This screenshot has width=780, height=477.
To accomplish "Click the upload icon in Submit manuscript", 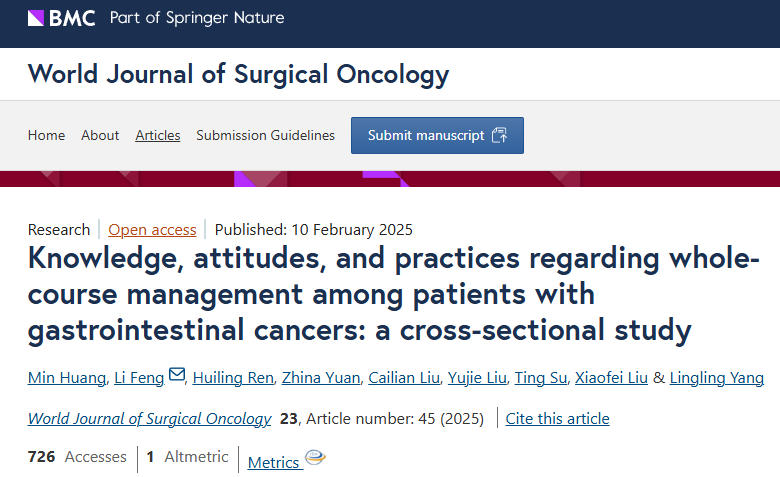I will click(x=500, y=136).
